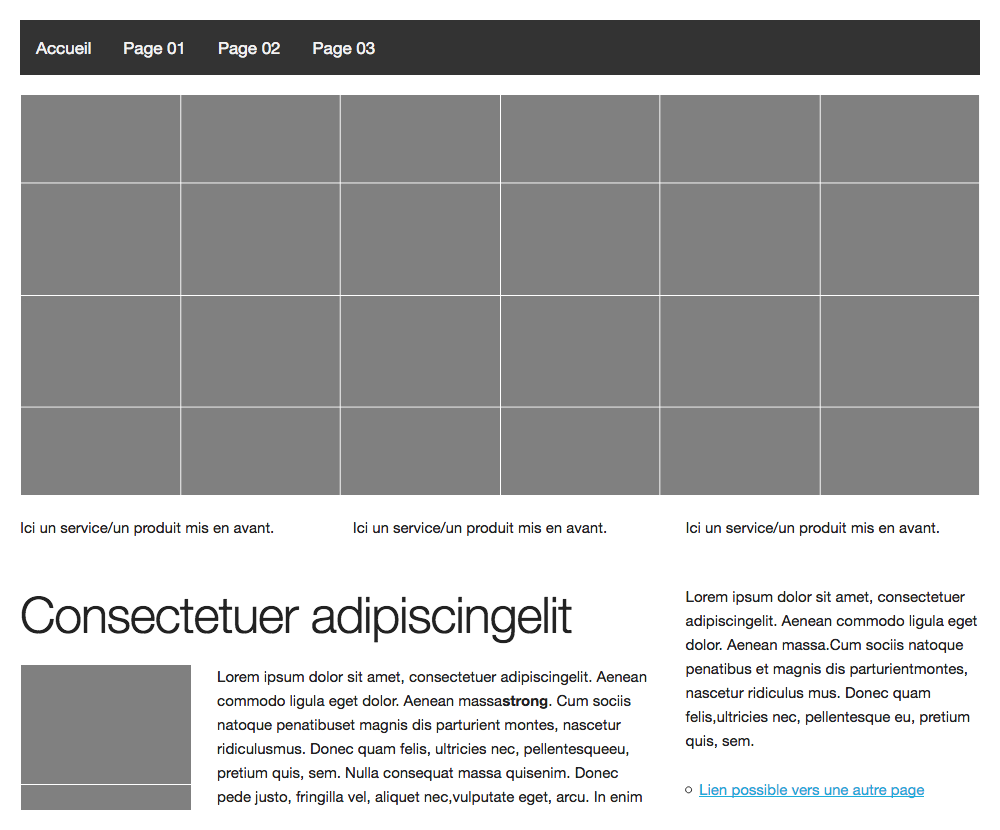
Task: Go to Page 01 in the navbar
Action: 154,48
